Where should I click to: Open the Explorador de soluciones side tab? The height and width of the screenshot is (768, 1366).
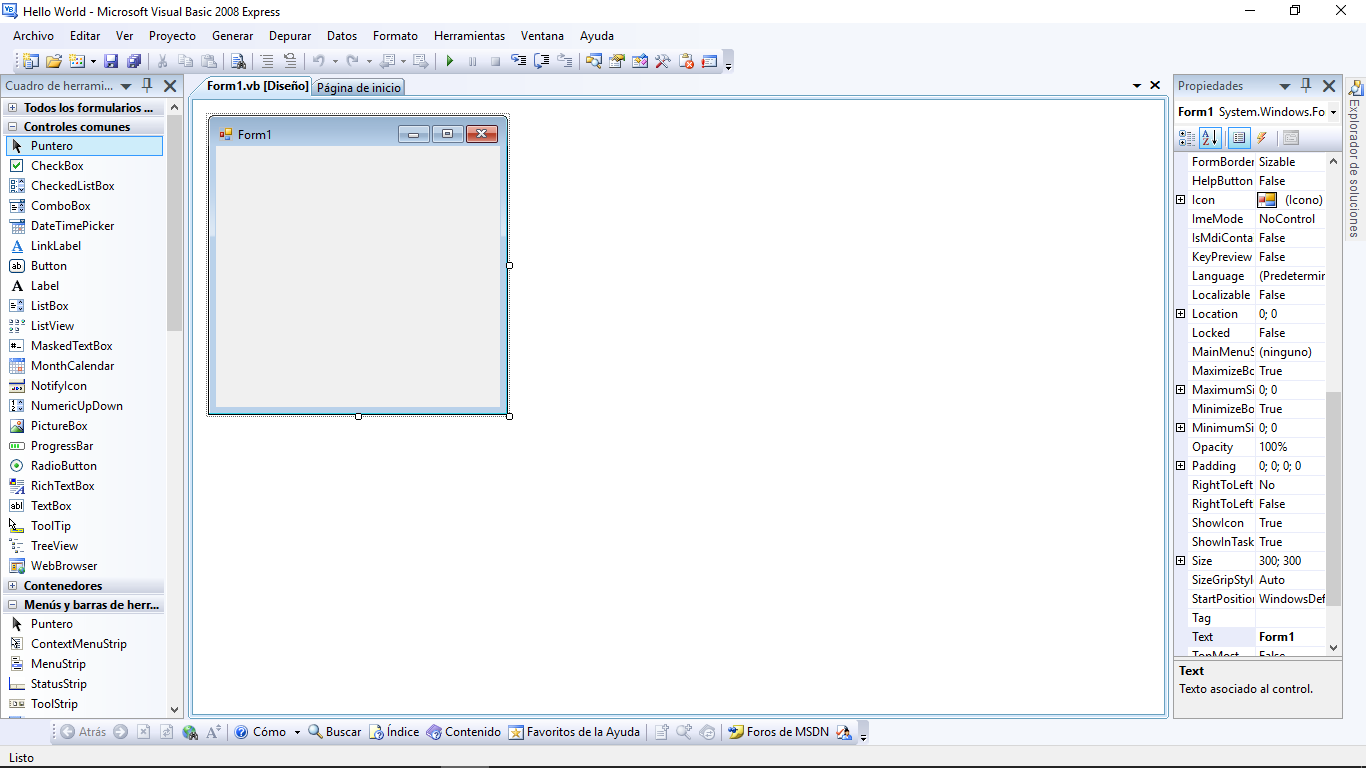[1354, 160]
